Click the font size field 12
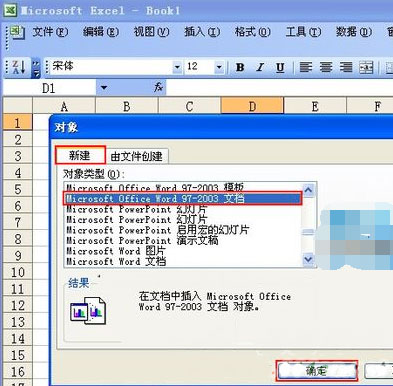Viewport: 393px width, 386px height. [199, 67]
